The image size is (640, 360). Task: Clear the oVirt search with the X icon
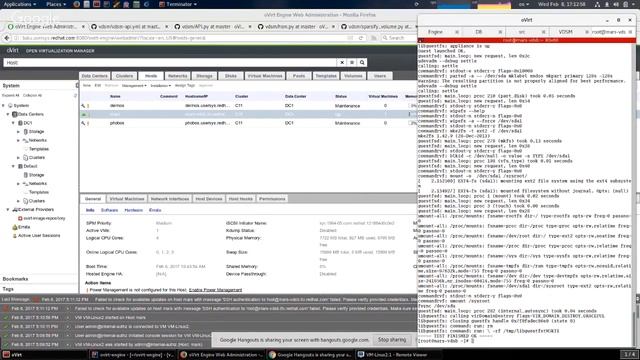tap(342, 63)
